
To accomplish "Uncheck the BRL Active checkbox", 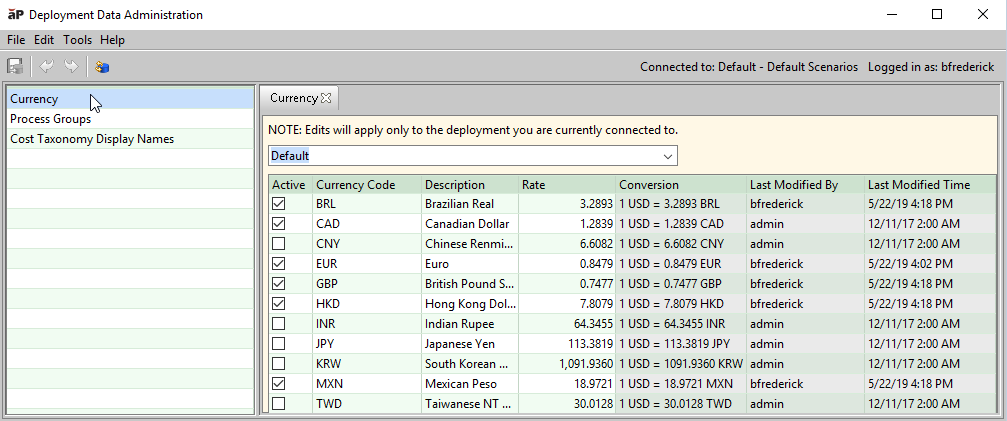I will pyautogui.click(x=279, y=203).
